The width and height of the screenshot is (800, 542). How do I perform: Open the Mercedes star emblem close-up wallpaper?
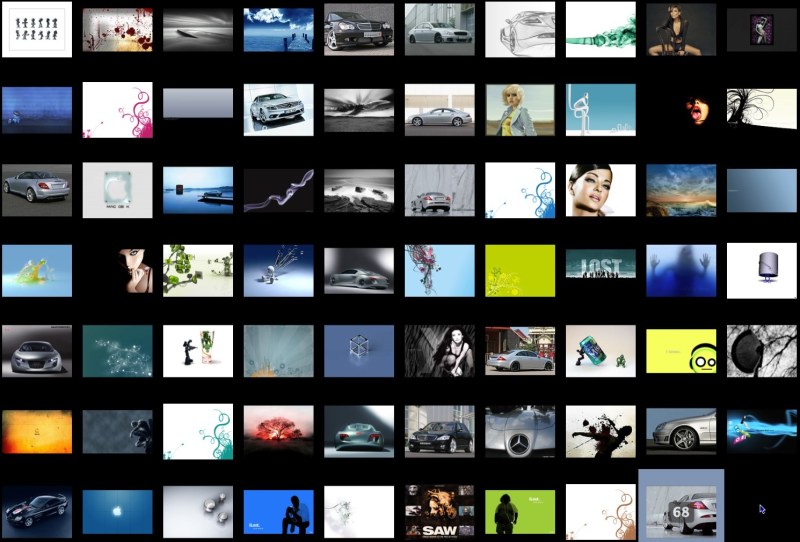point(520,432)
